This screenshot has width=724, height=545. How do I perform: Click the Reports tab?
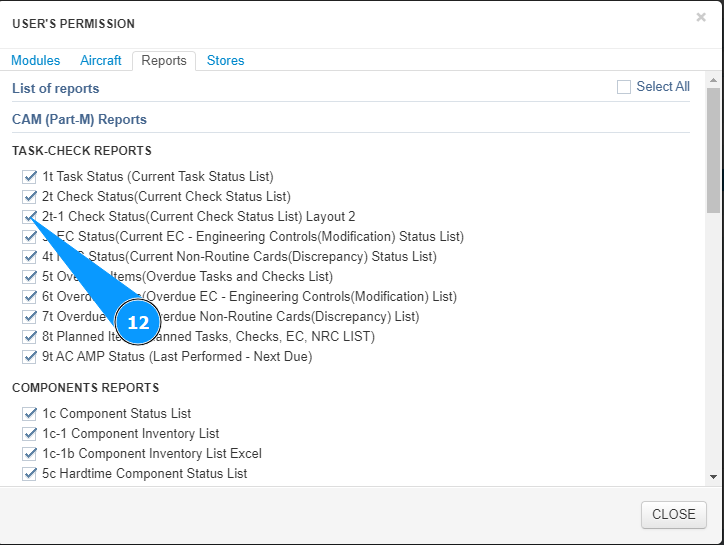click(164, 61)
